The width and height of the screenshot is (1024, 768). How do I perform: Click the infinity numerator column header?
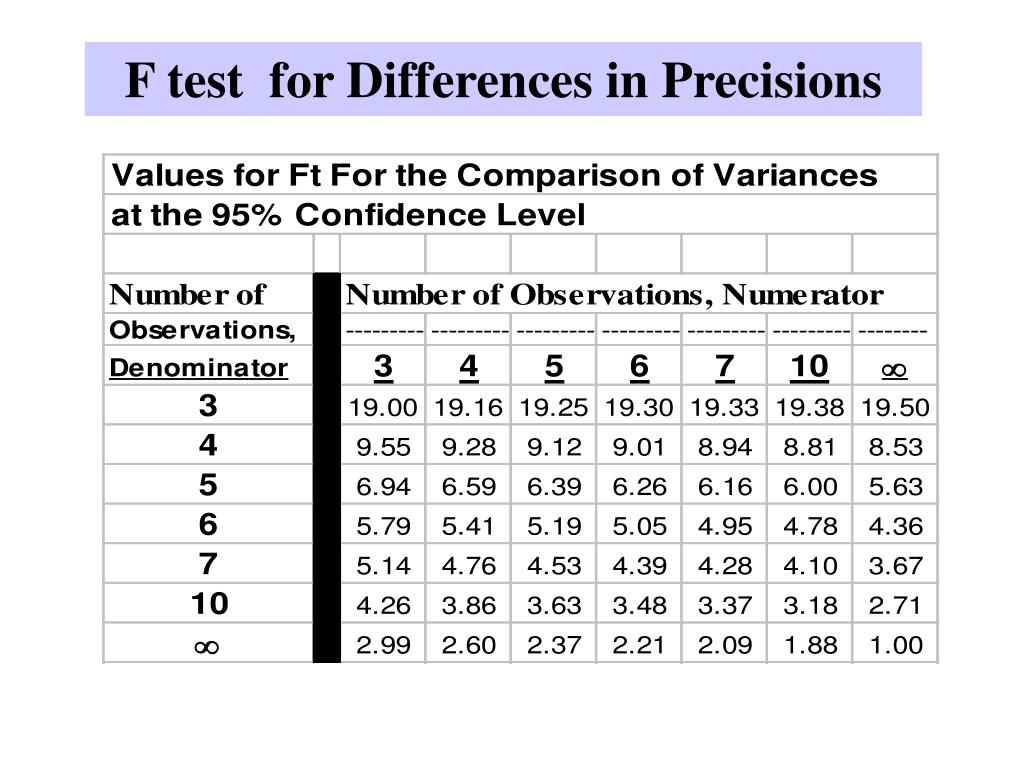(x=894, y=370)
